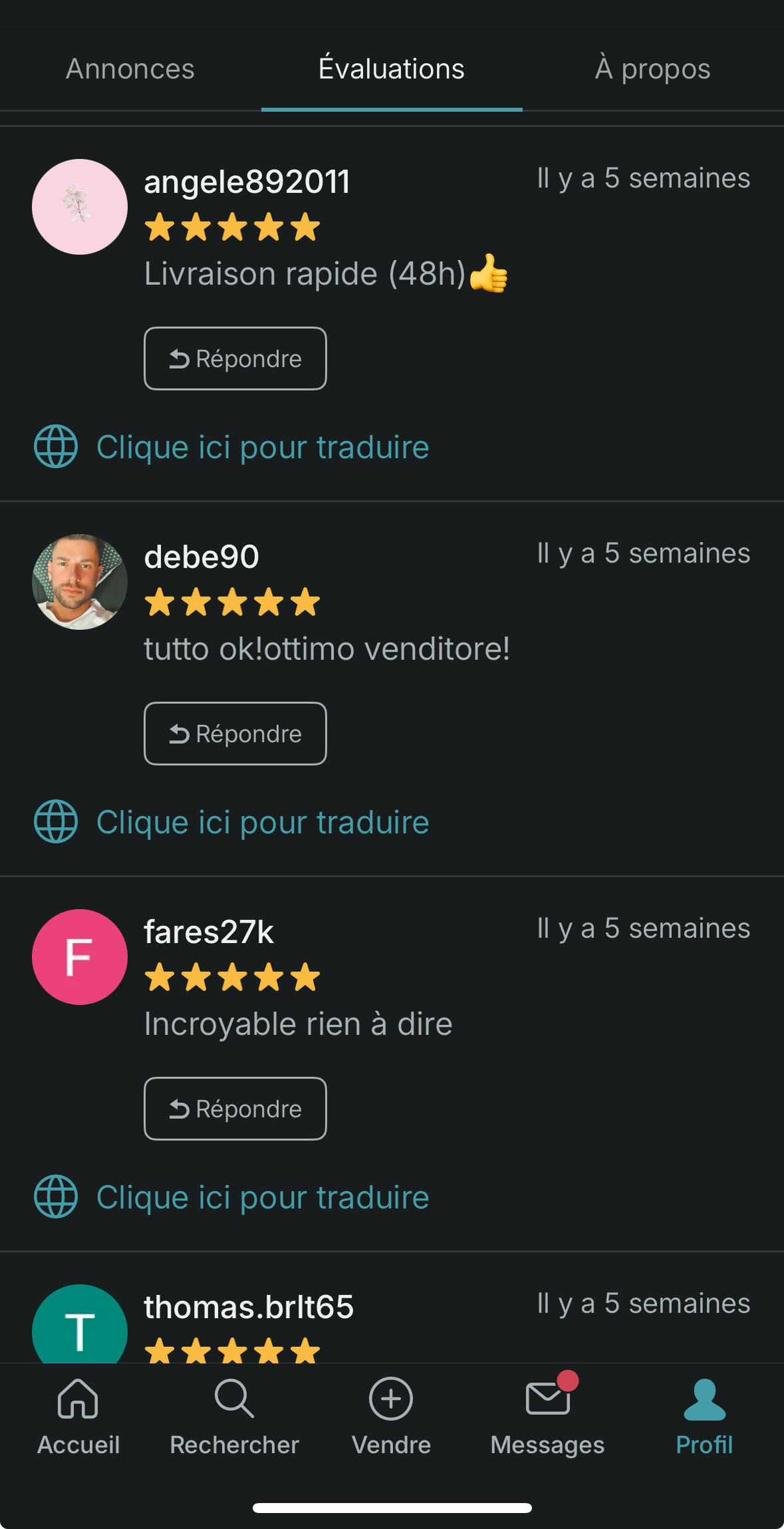Translate the "tutto ok!ottimo venditore!" review

[x=263, y=822]
